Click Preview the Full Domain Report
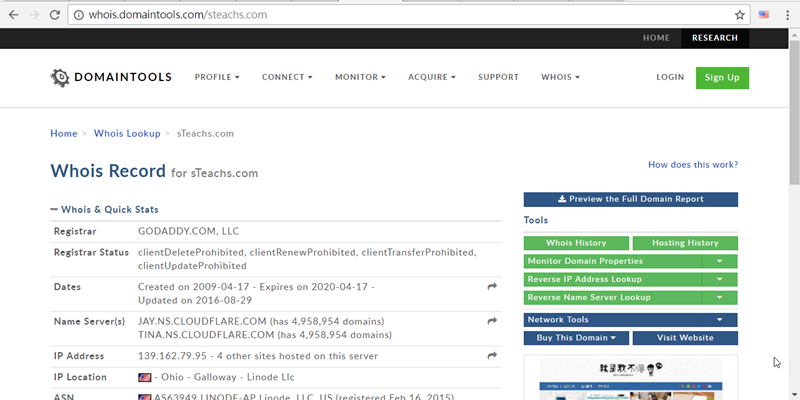800x400 pixels. click(x=631, y=199)
